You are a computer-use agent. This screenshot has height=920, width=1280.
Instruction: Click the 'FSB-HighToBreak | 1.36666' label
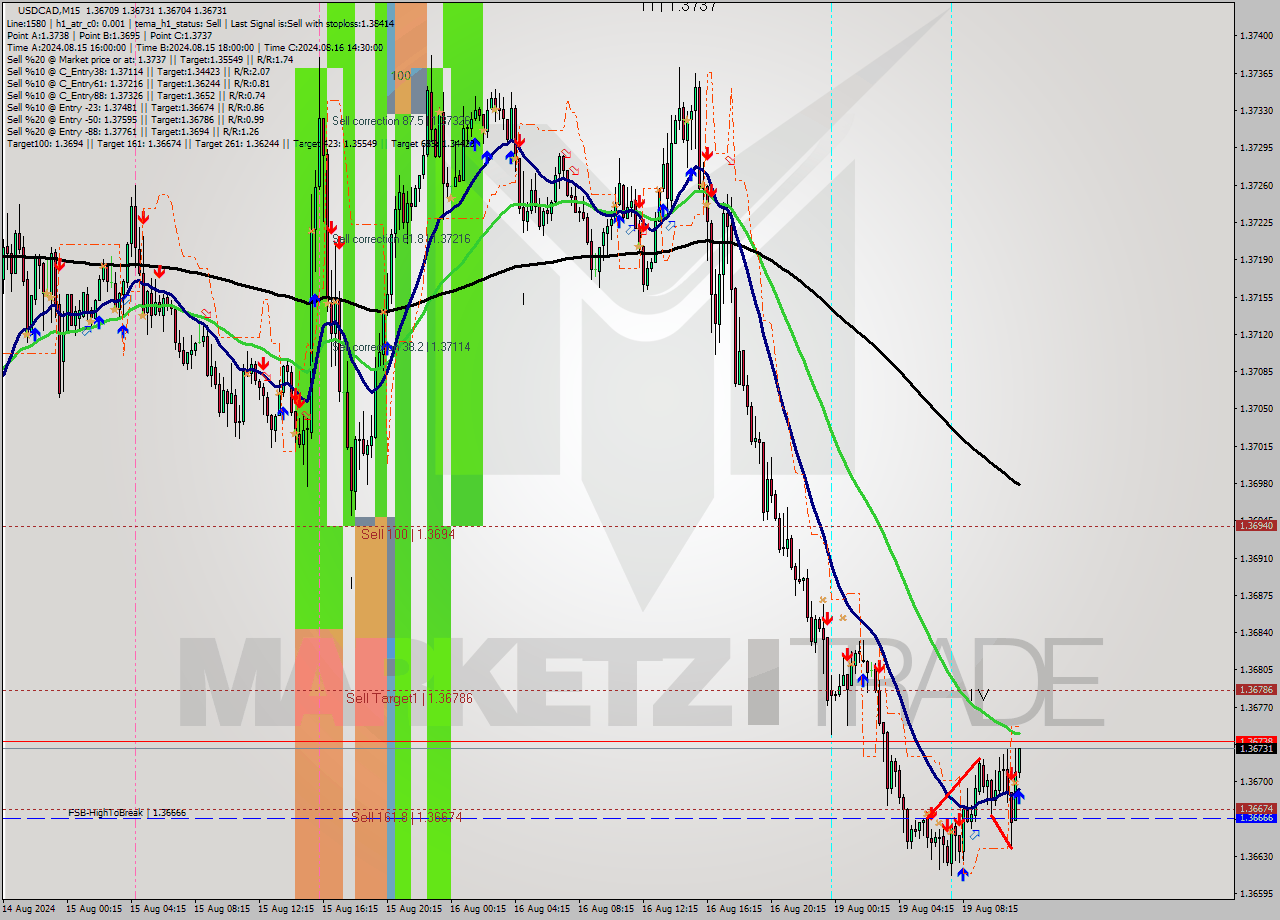(x=127, y=813)
